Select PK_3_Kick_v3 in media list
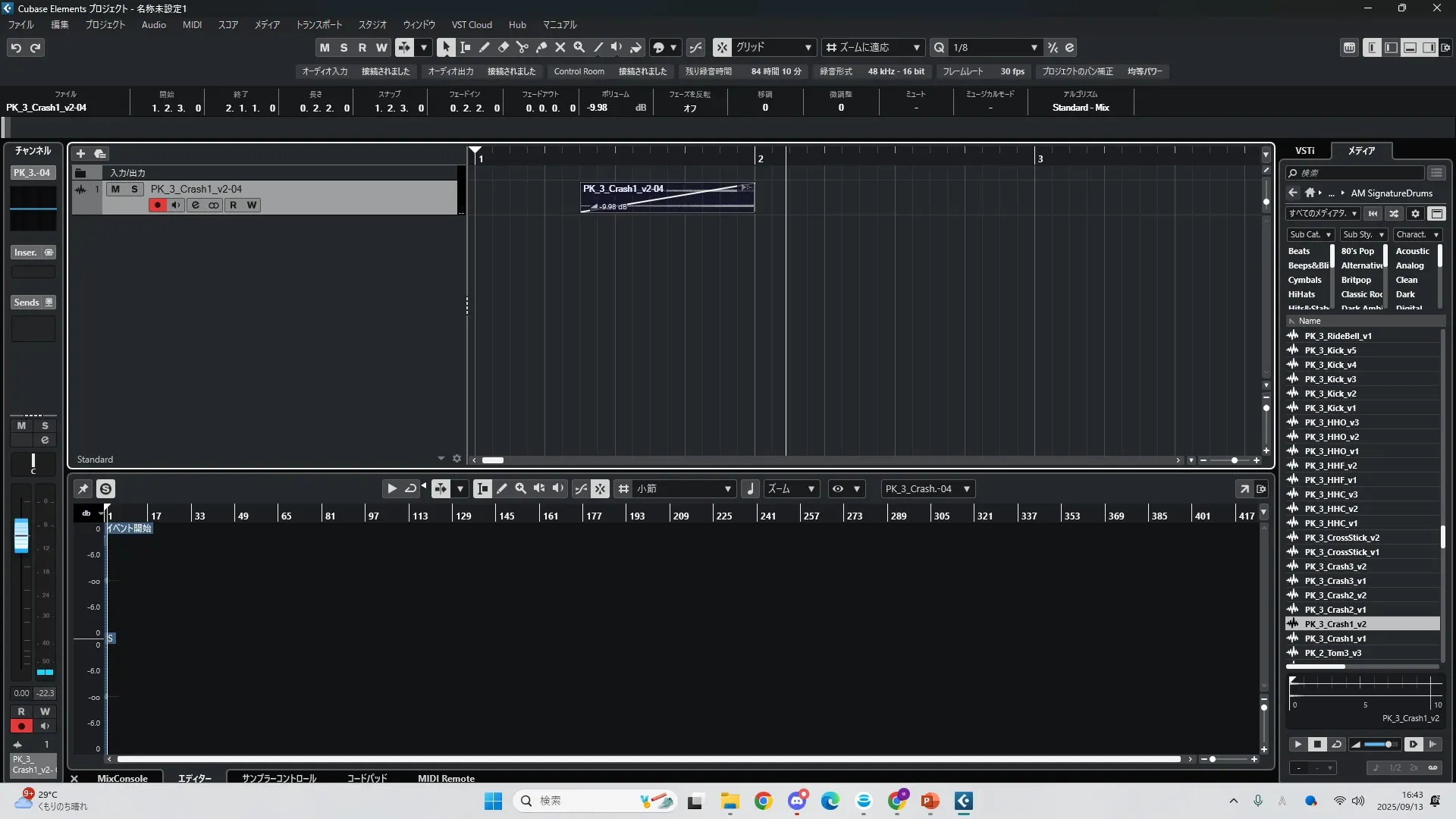Viewport: 1456px width, 819px height. coord(1330,379)
